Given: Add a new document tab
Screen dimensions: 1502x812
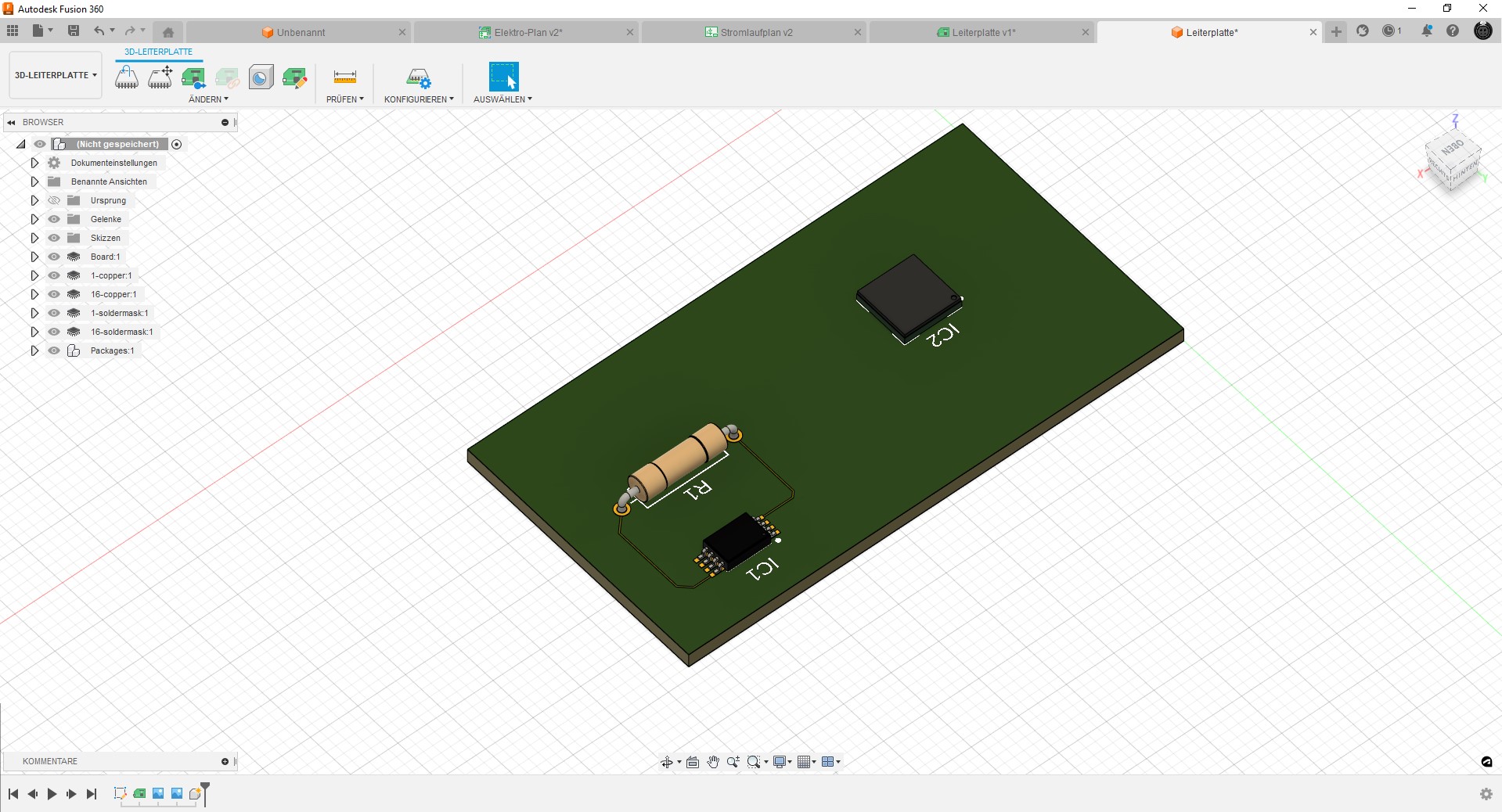Looking at the screenshot, I should (x=1336, y=31).
